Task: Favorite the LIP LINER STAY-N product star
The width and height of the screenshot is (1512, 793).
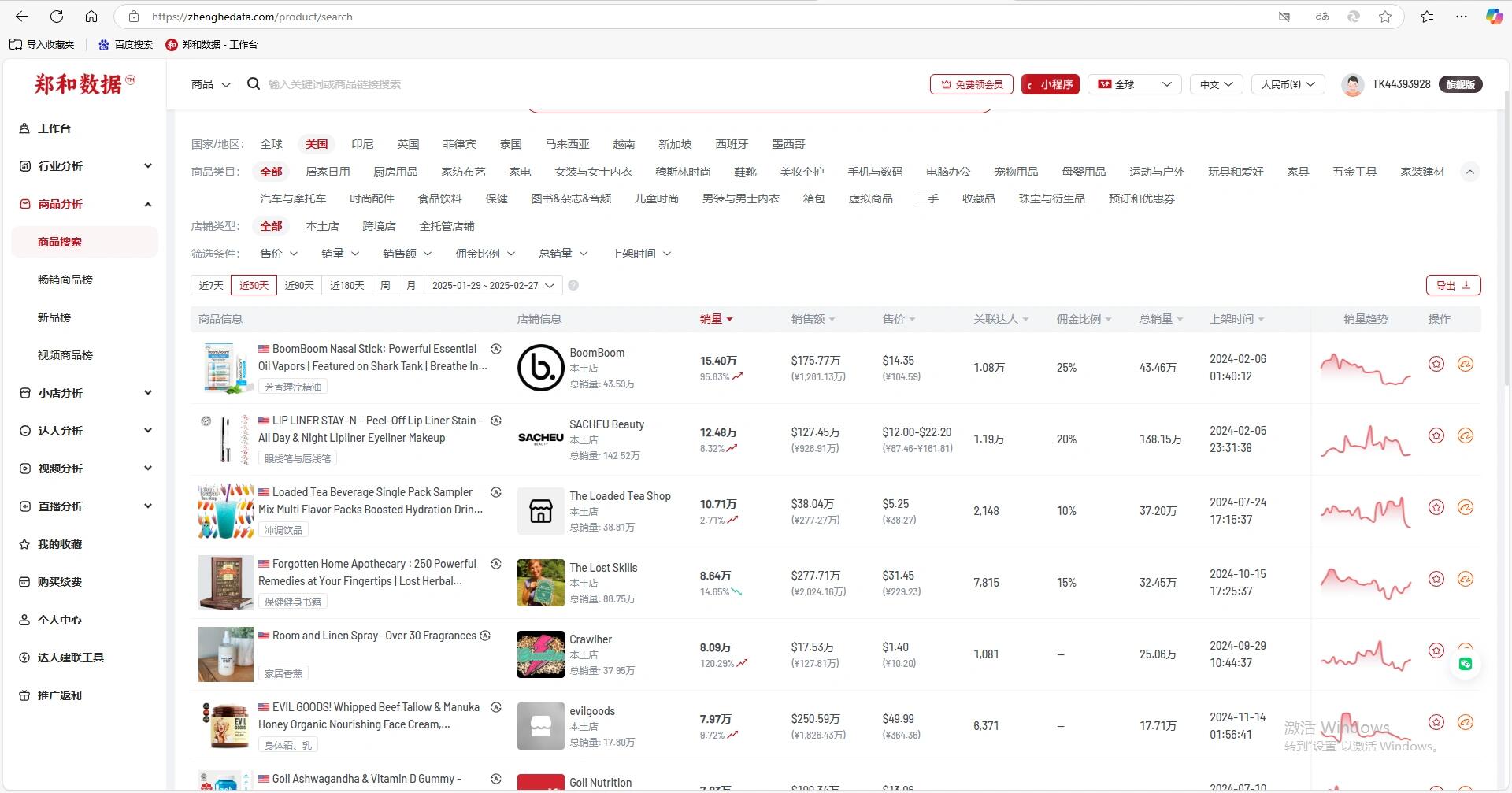Action: pos(1436,435)
